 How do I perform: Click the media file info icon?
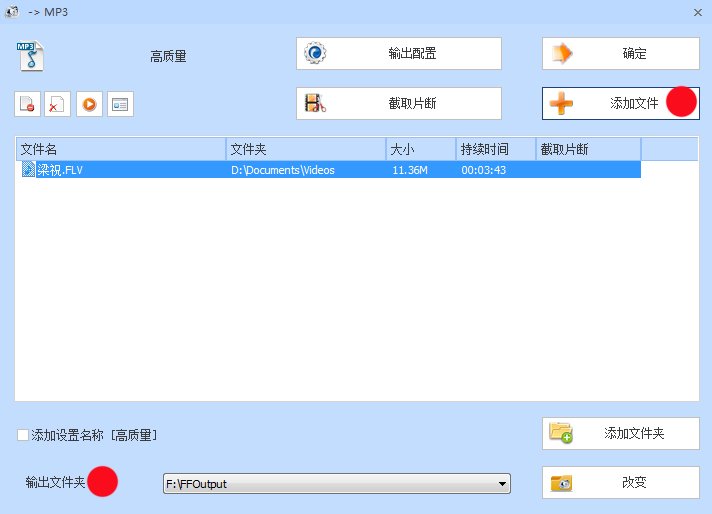click(120, 104)
